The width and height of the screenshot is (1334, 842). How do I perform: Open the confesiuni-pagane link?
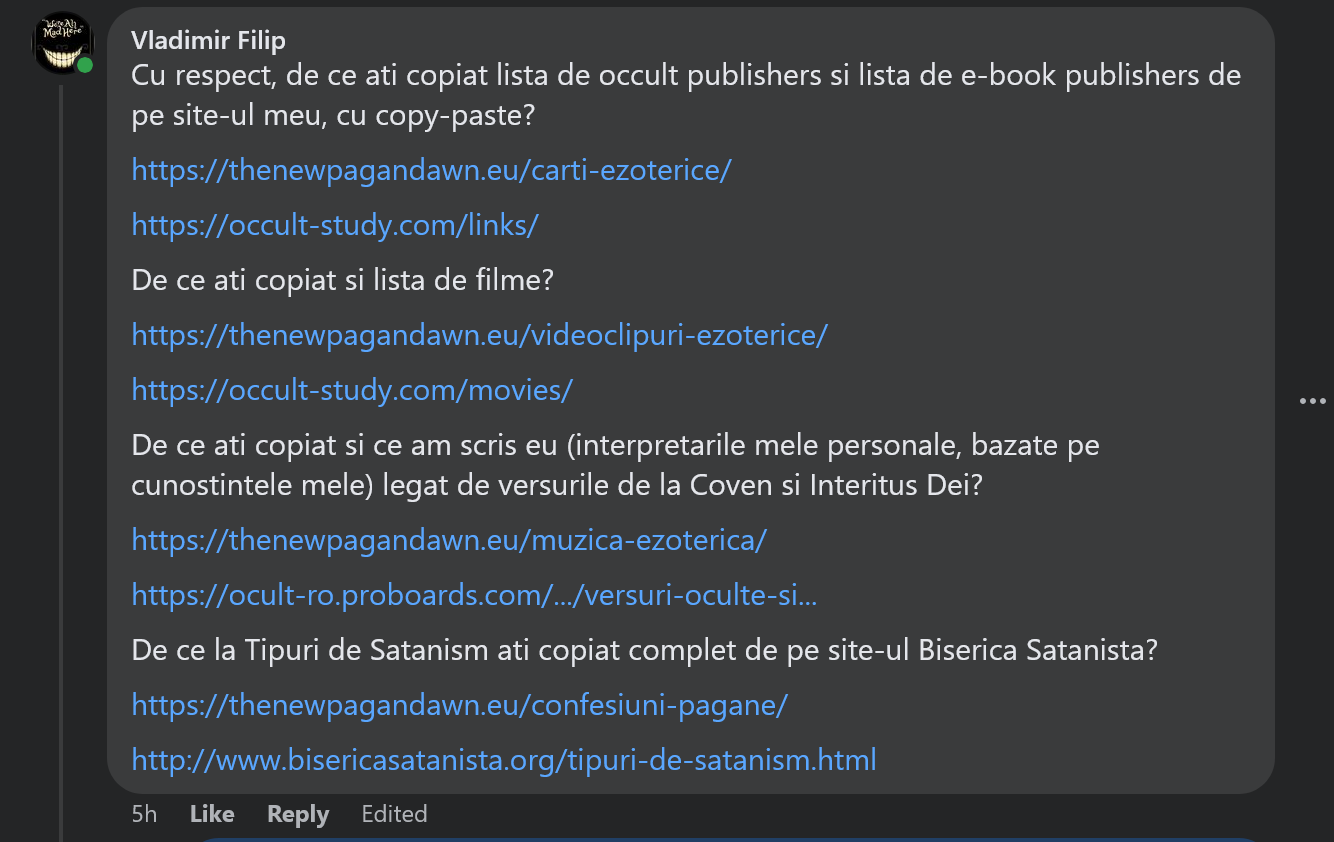tap(459, 705)
